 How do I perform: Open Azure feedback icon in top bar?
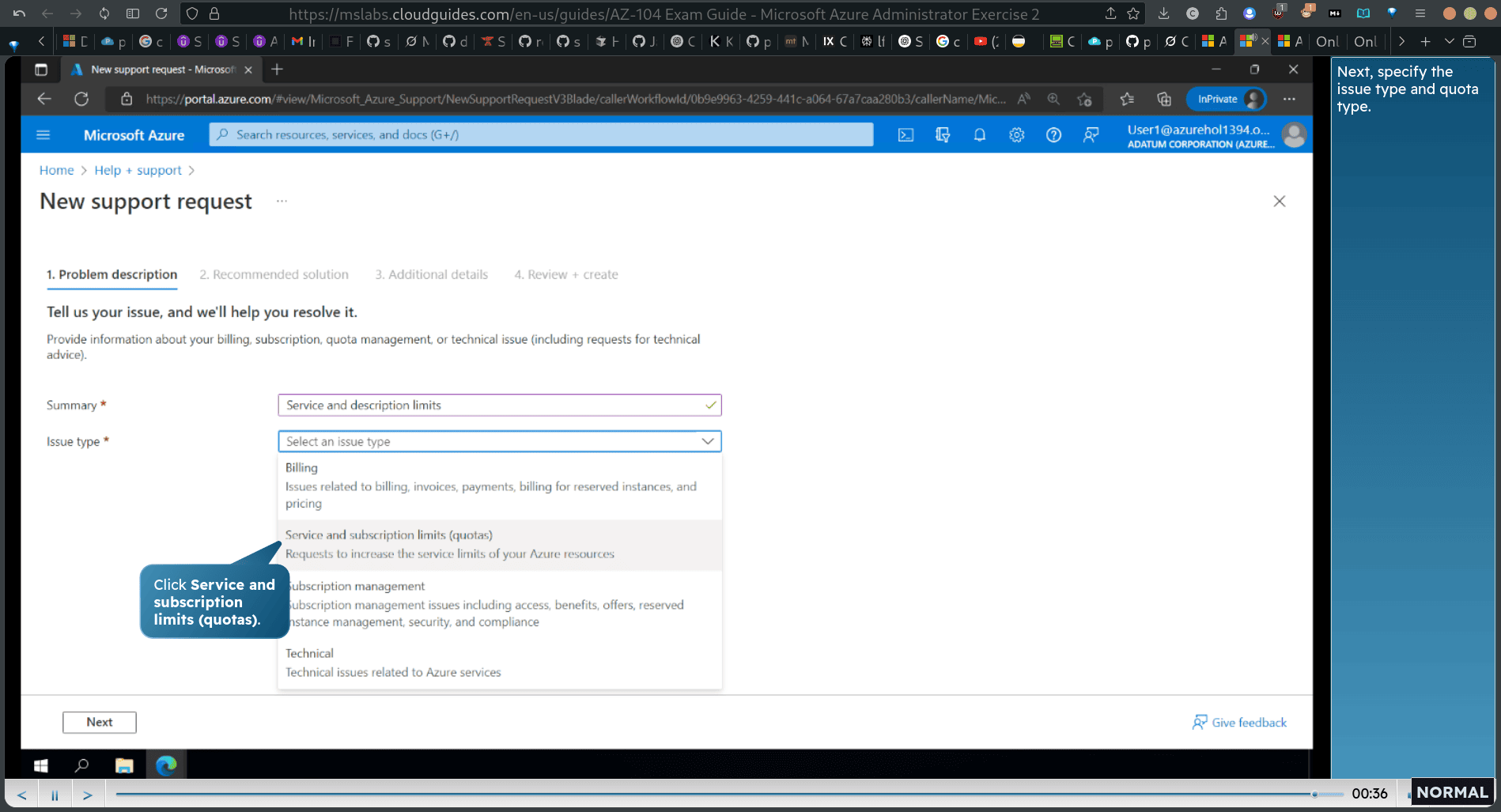point(1091,135)
